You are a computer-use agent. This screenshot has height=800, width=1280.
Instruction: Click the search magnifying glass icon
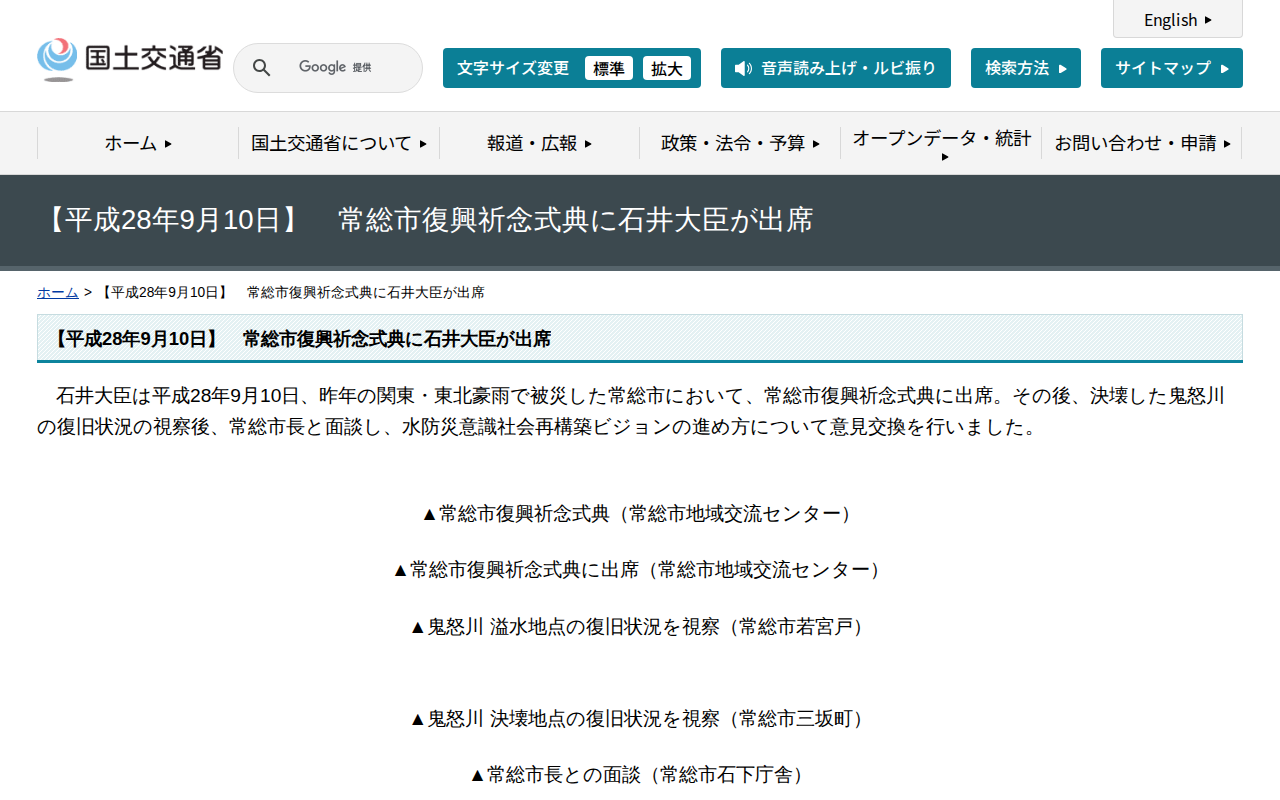[x=261, y=67]
